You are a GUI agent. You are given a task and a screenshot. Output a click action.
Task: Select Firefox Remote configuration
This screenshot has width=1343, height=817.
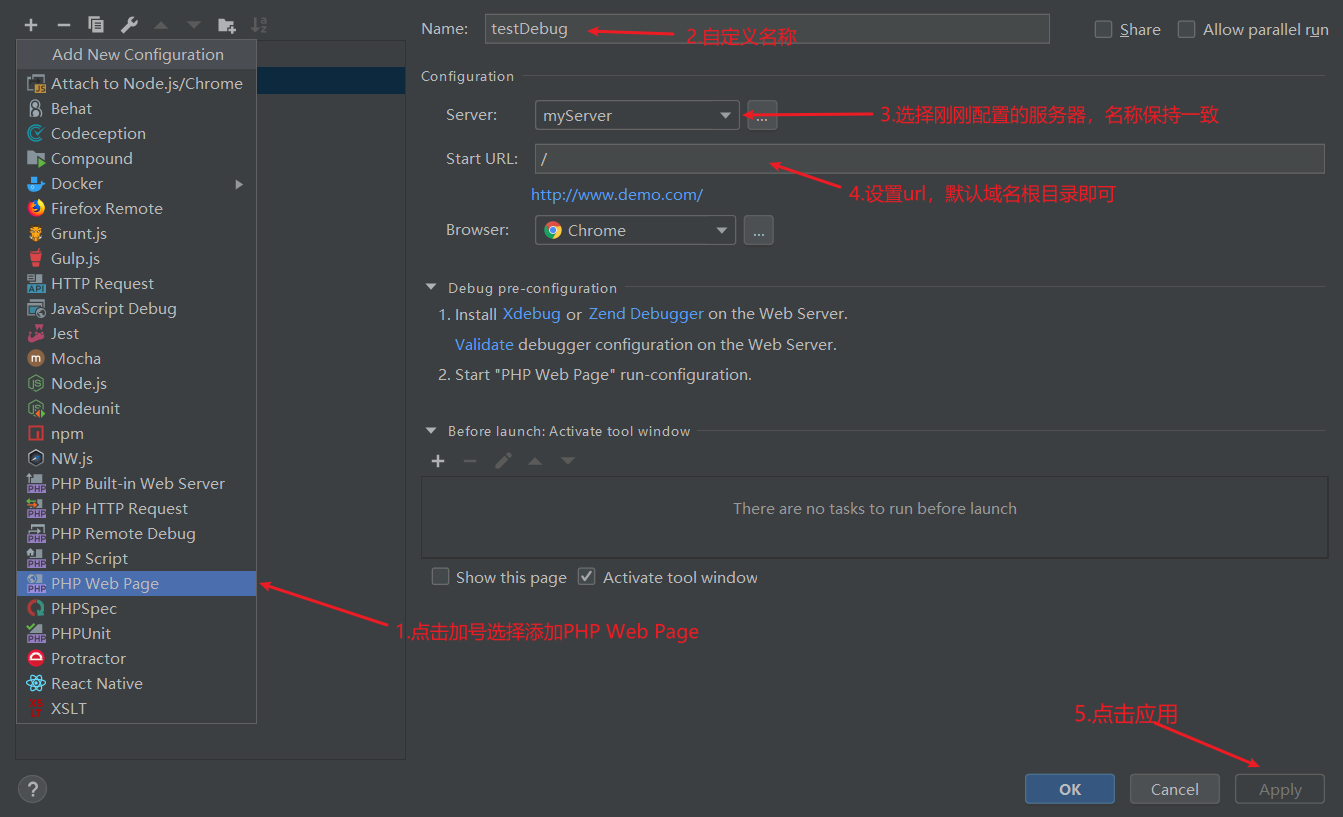click(x=136, y=208)
